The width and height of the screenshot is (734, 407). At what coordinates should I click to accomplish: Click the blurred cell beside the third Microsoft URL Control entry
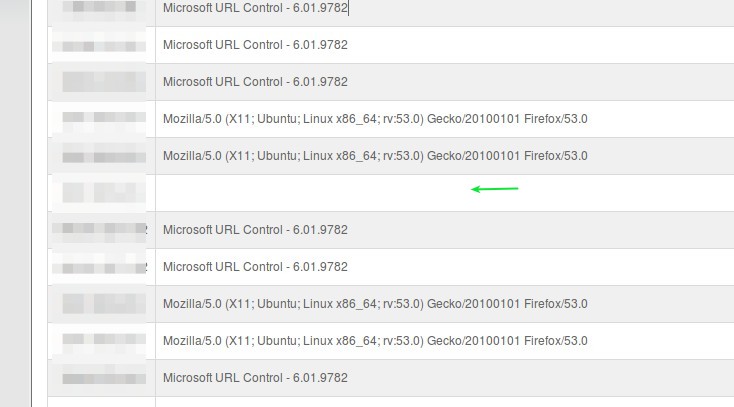click(102, 82)
